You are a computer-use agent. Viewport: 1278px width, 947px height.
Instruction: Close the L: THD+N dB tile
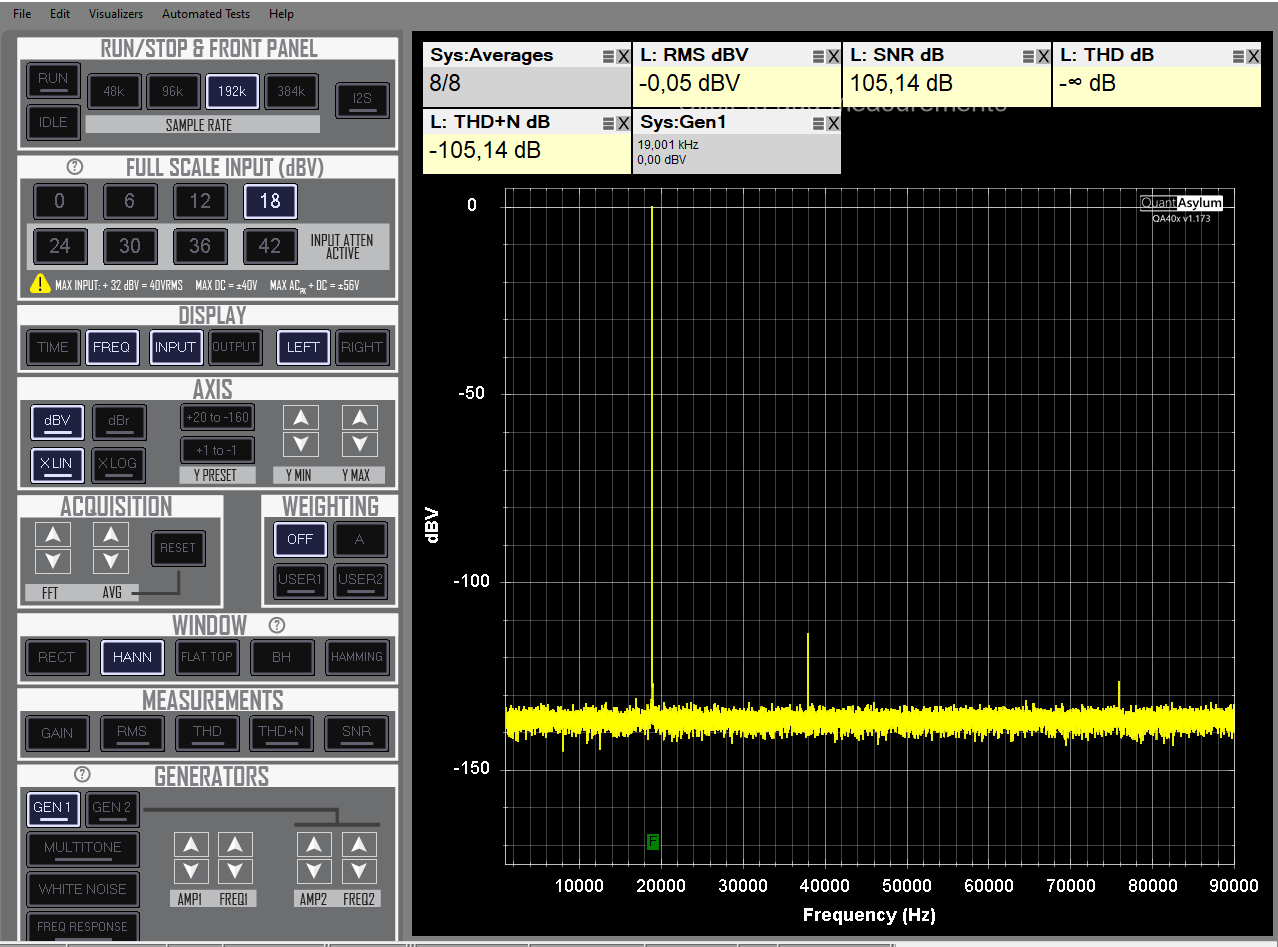click(x=623, y=124)
